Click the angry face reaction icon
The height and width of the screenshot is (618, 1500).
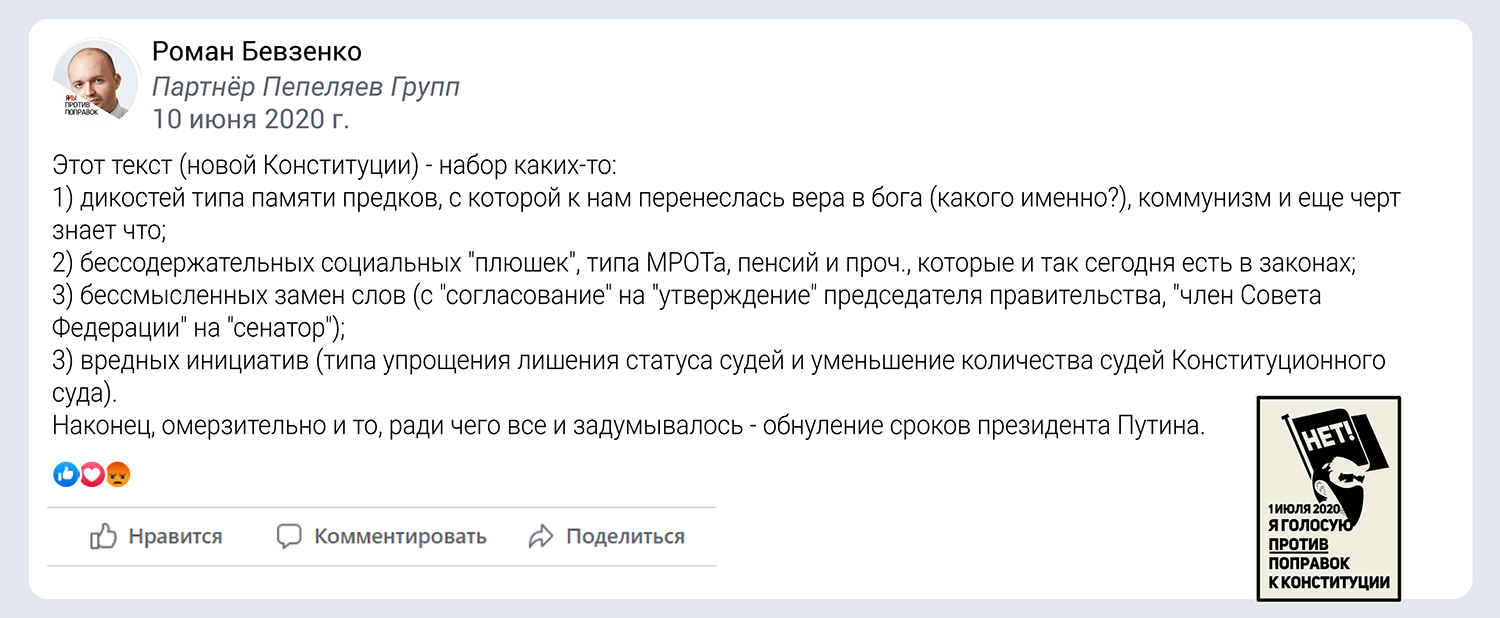pos(118,475)
